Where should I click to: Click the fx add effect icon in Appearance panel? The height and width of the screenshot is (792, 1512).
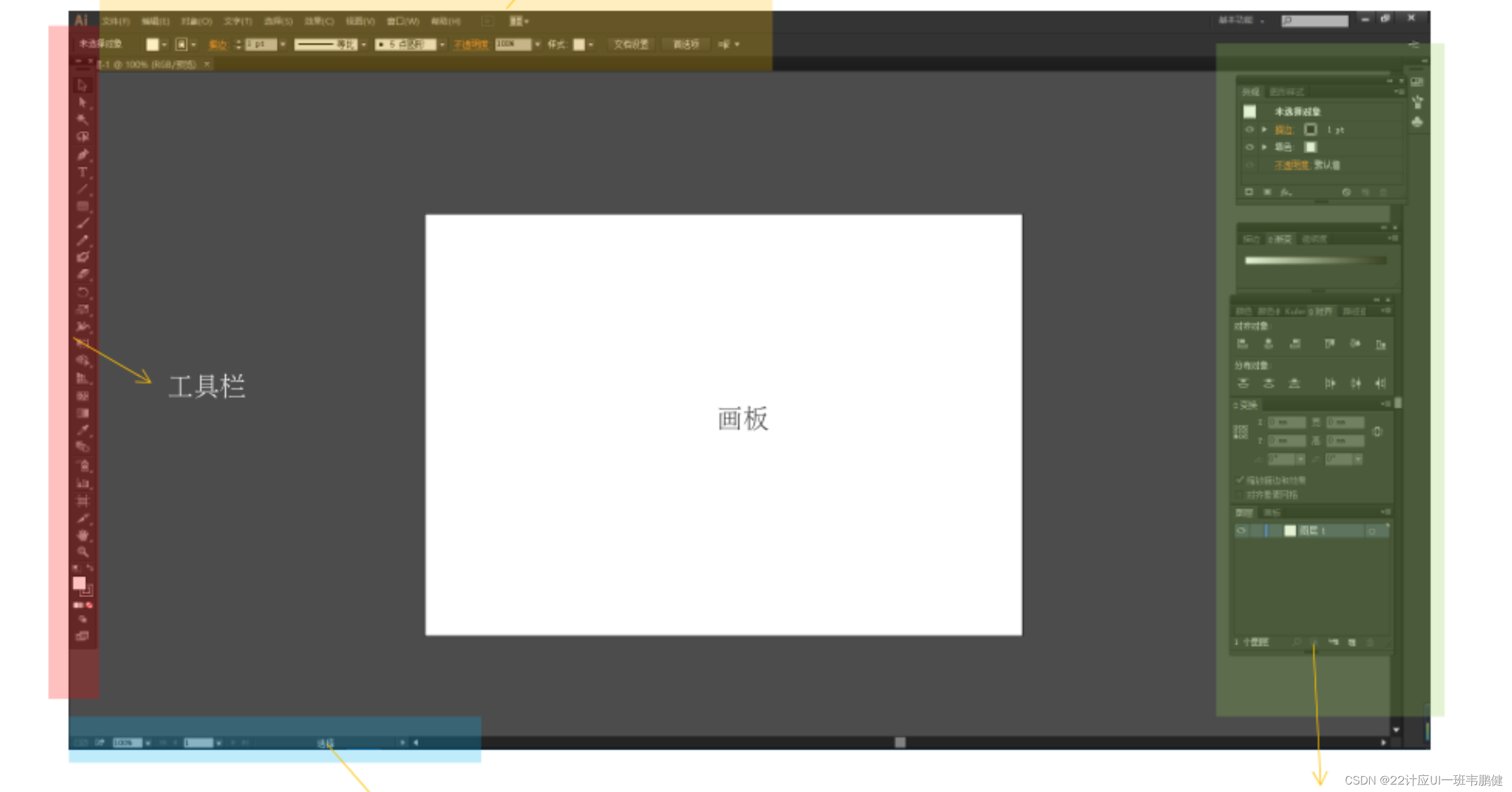pos(1286,192)
